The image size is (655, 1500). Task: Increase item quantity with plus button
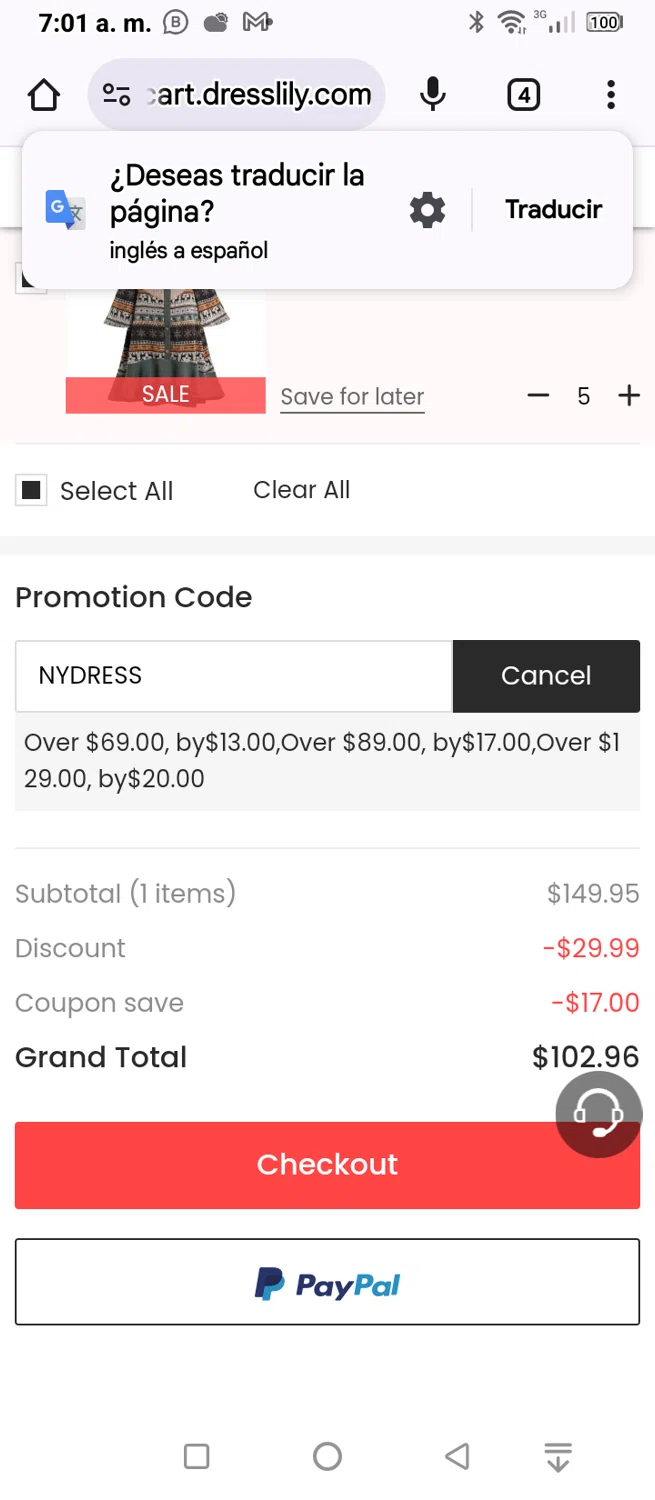[629, 396]
